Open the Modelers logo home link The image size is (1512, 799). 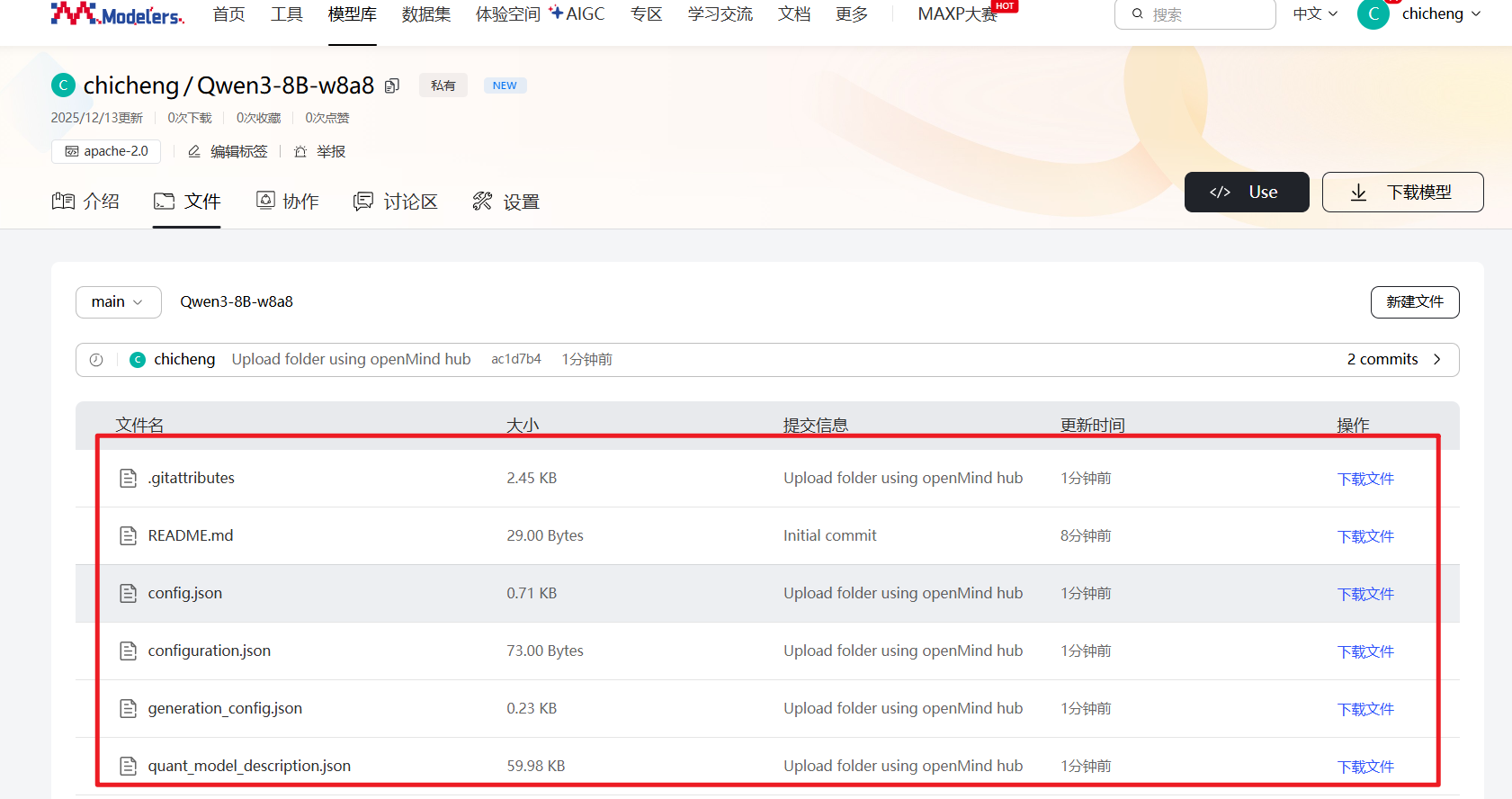point(117,13)
